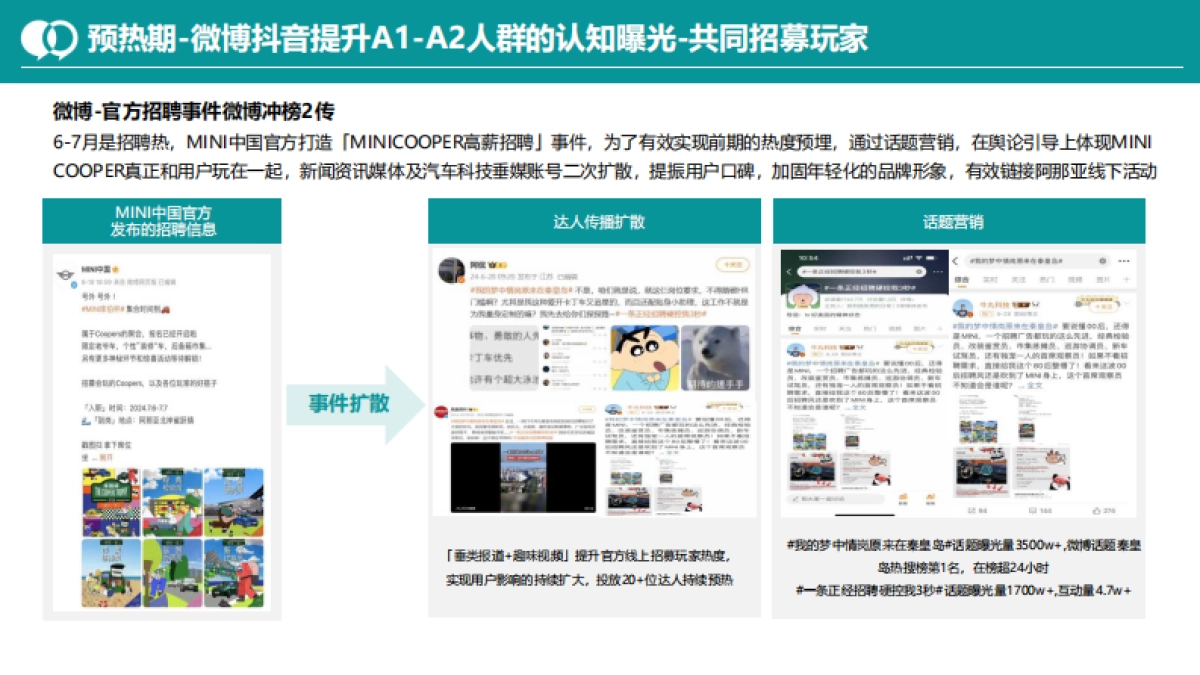Open the 展开 expand link in MINI post
The height and width of the screenshot is (675, 1200).
[106, 457]
